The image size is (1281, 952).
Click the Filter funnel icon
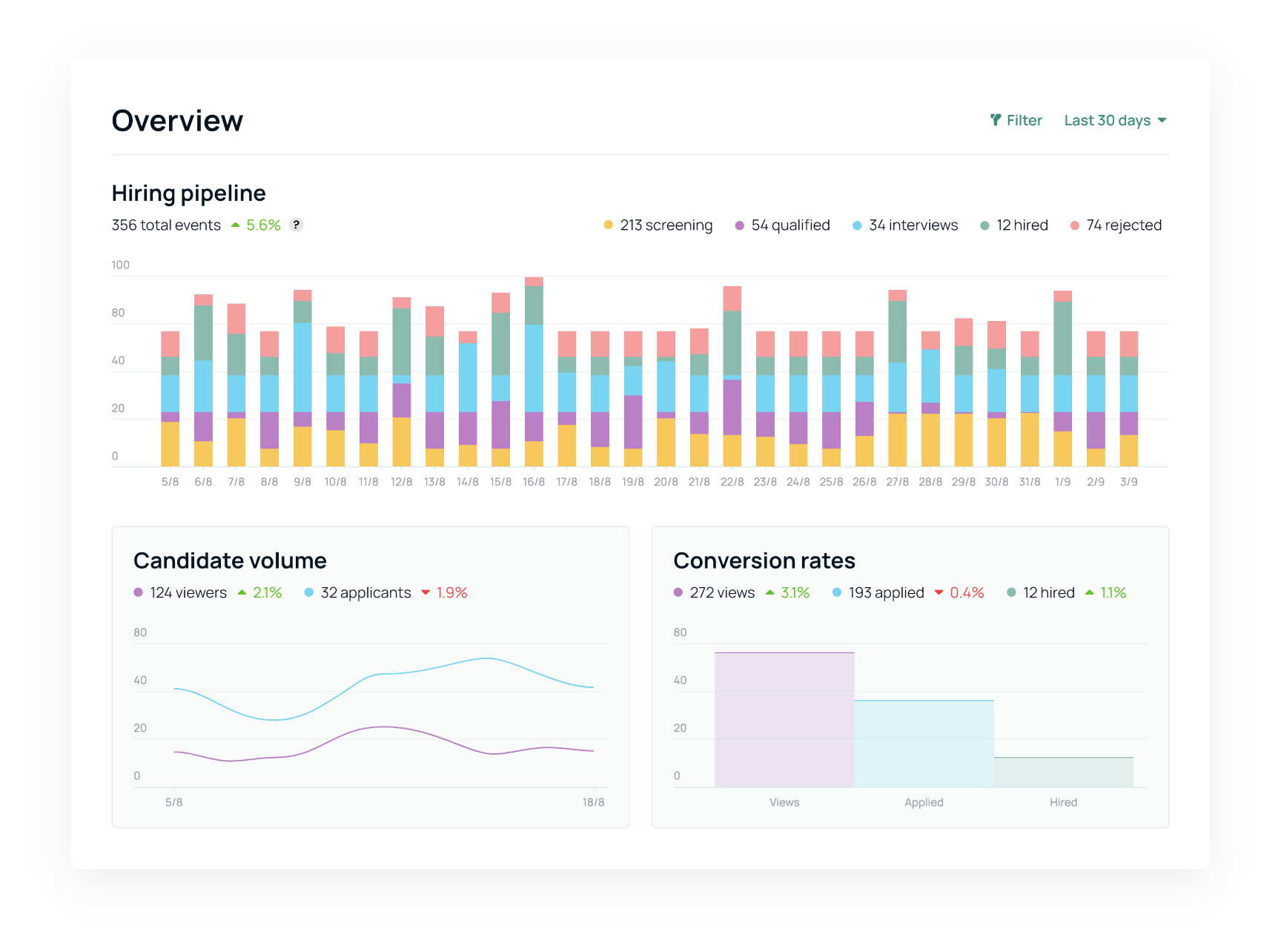(x=996, y=120)
